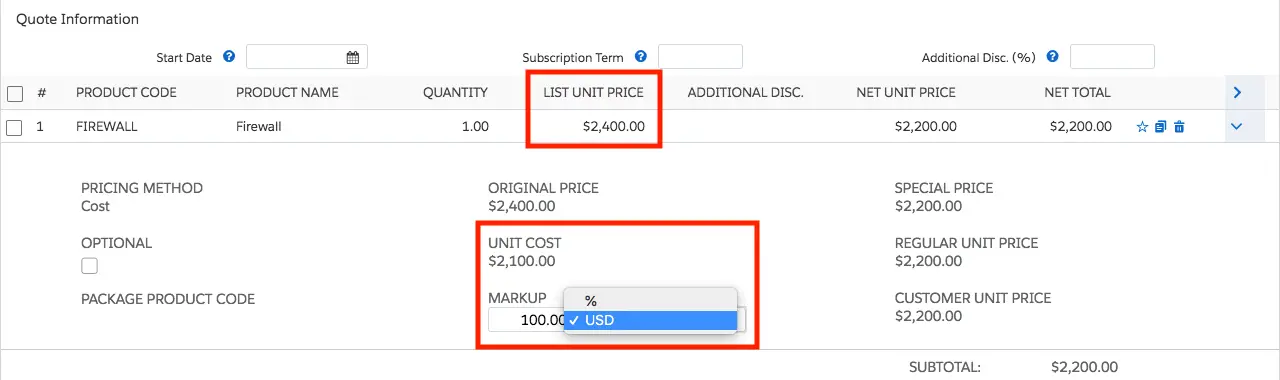Collapse the Firewall row details chevron
The width and height of the screenshot is (1280, 380).
point(1237,127)
